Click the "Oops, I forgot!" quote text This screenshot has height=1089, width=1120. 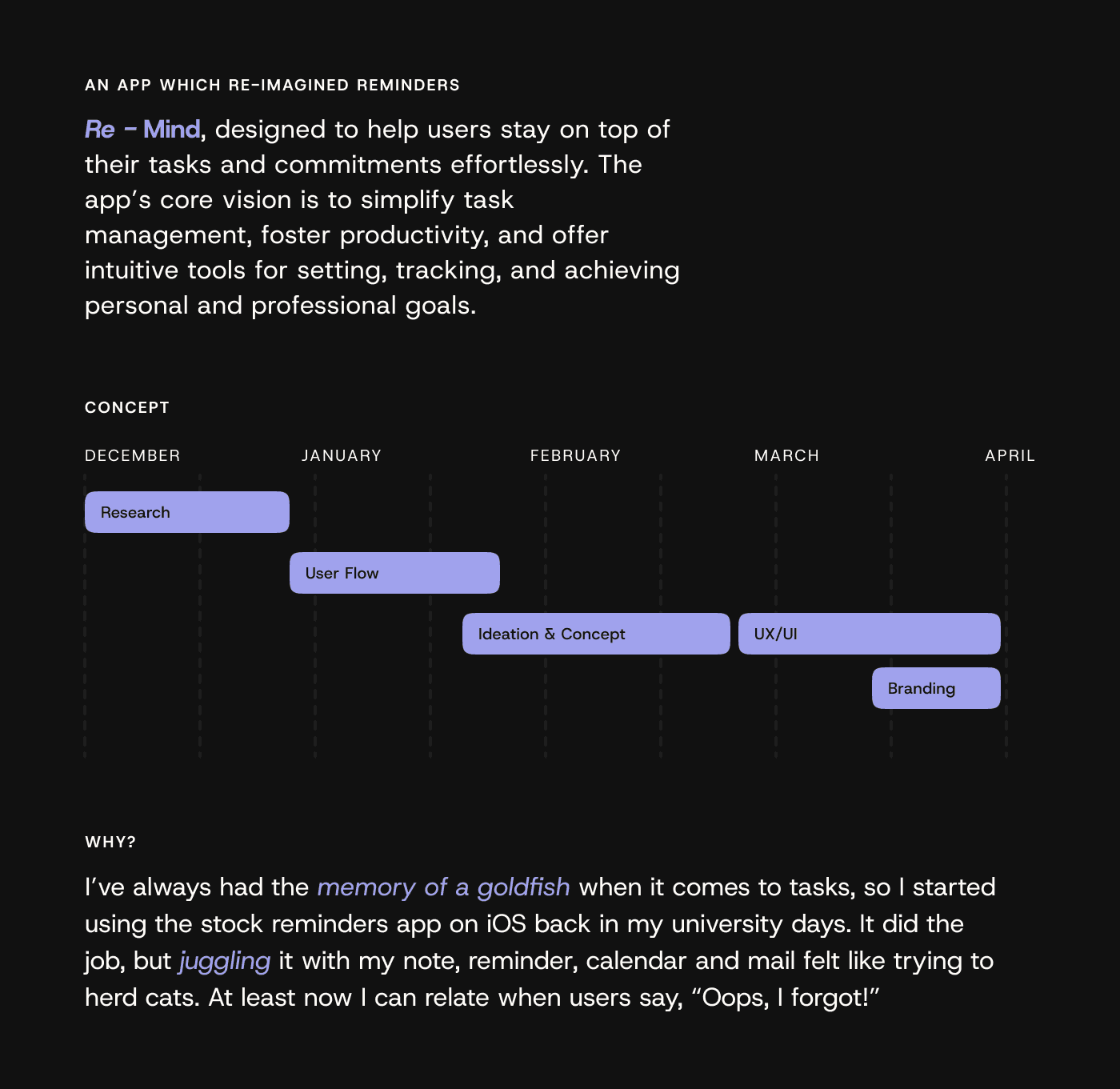click(x=785, y=998)
